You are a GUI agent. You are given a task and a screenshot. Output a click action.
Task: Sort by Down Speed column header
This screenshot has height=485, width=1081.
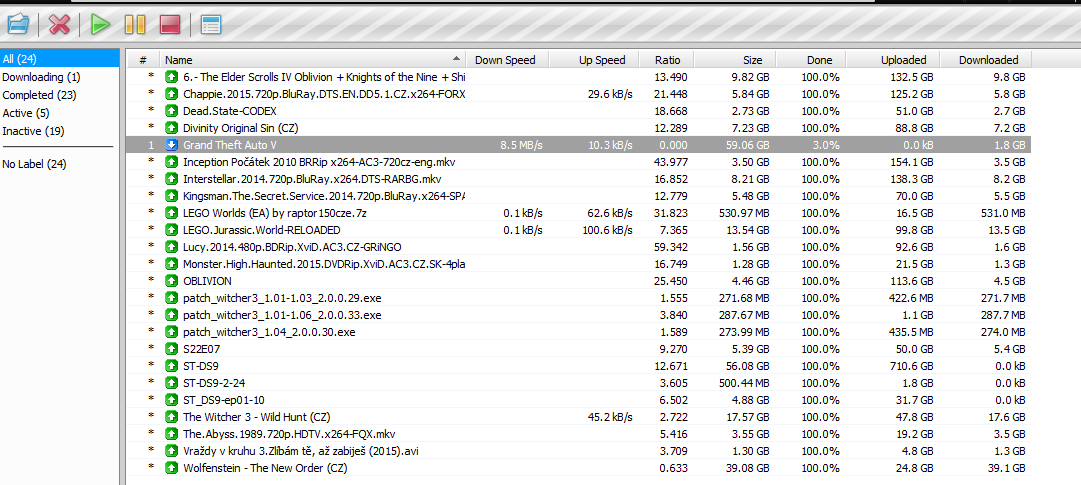click(505, 60)
